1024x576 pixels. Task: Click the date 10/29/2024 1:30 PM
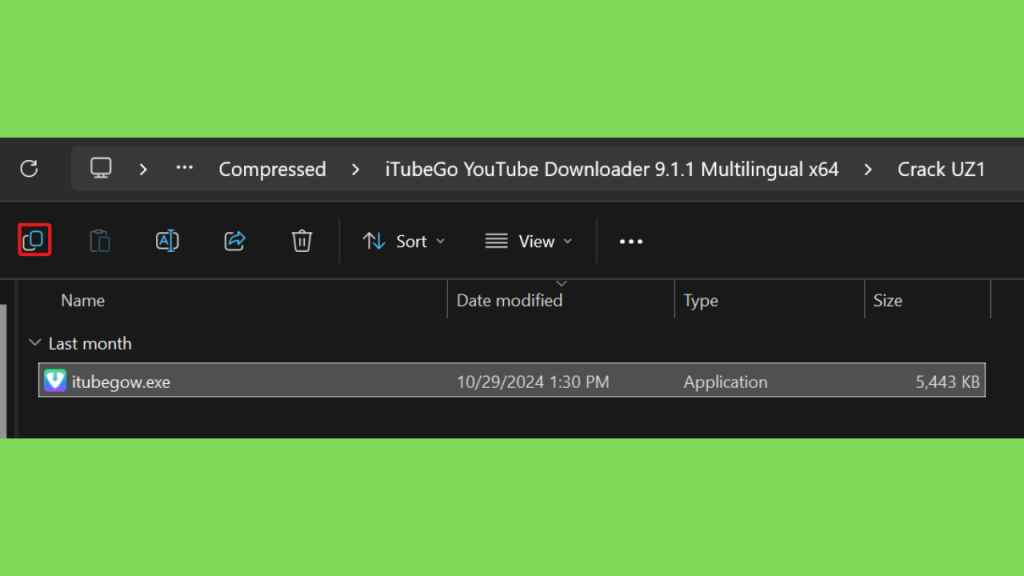click(533, 382)
